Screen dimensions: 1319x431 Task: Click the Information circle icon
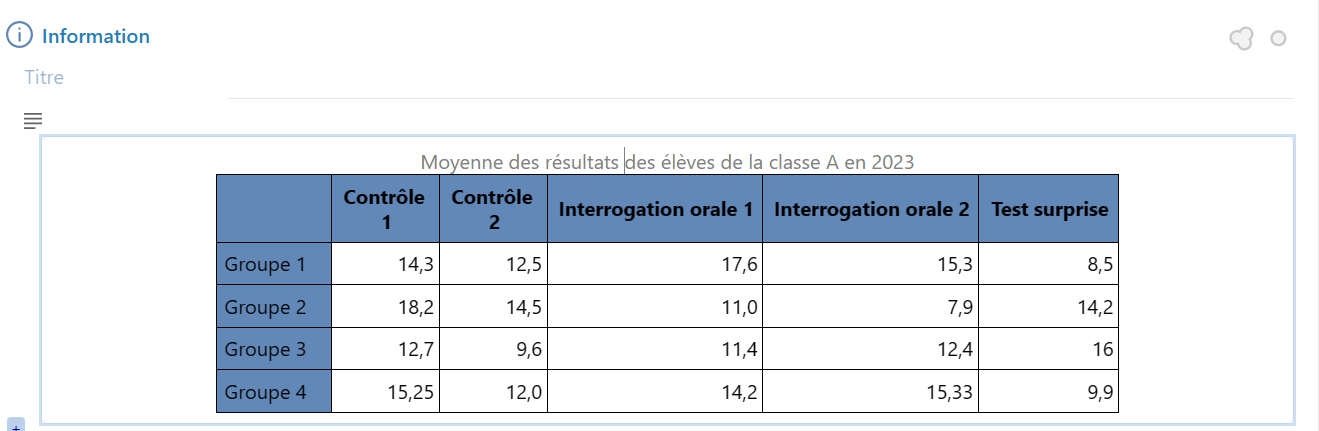point(19,36)
